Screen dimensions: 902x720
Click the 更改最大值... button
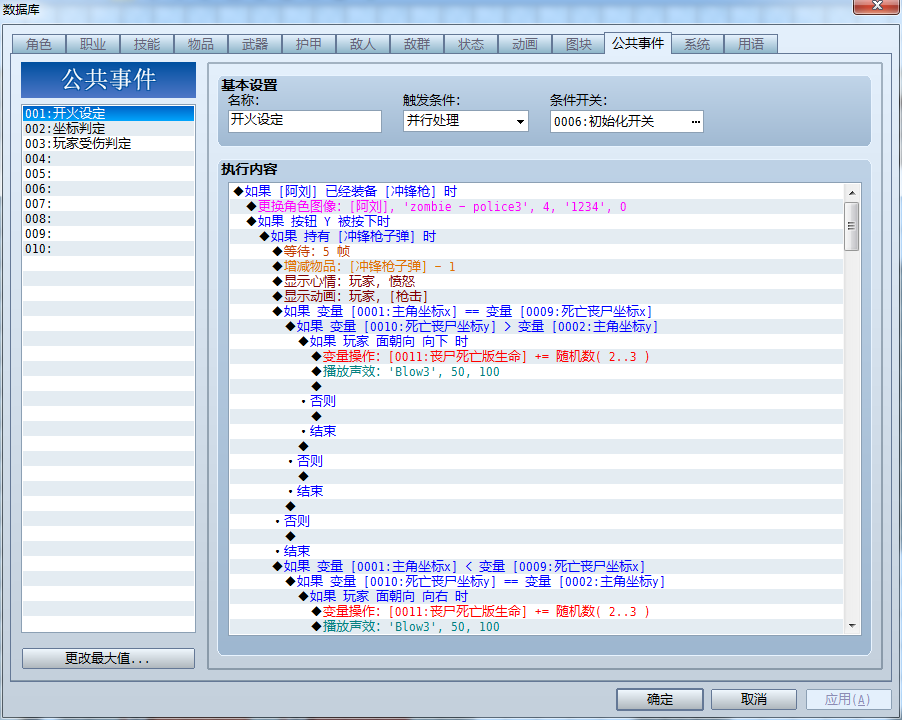(x=108, y=658)
